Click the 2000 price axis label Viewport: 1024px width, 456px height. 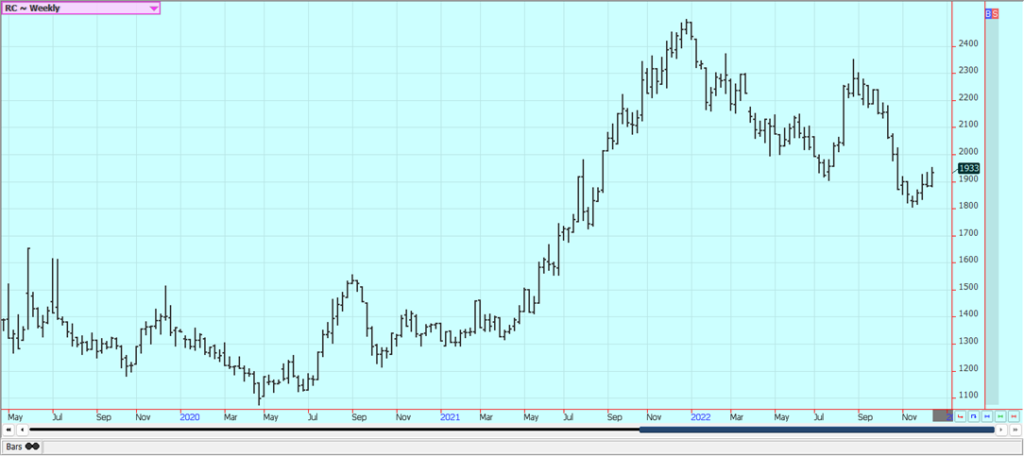[x=968, y=152]
